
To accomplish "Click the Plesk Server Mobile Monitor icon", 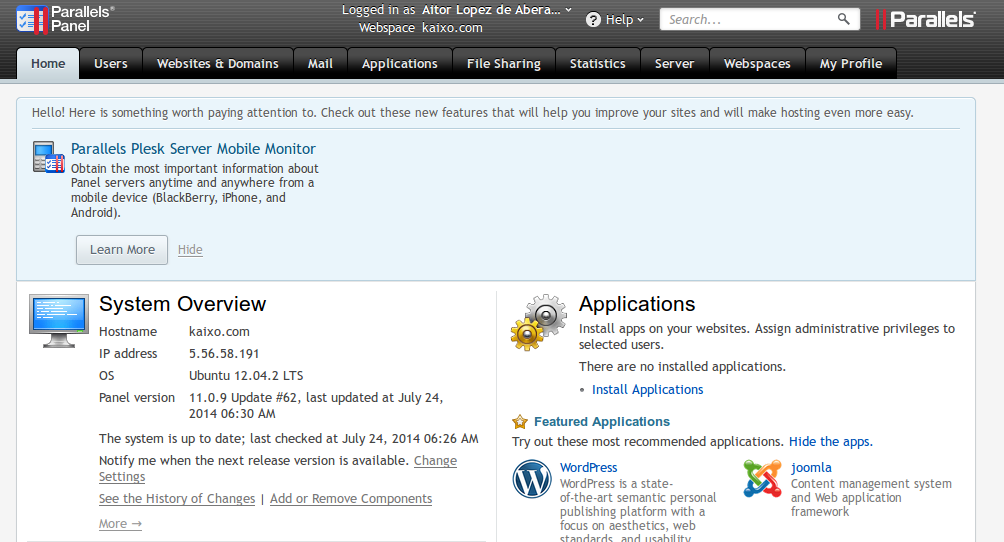I will (48, 158).
